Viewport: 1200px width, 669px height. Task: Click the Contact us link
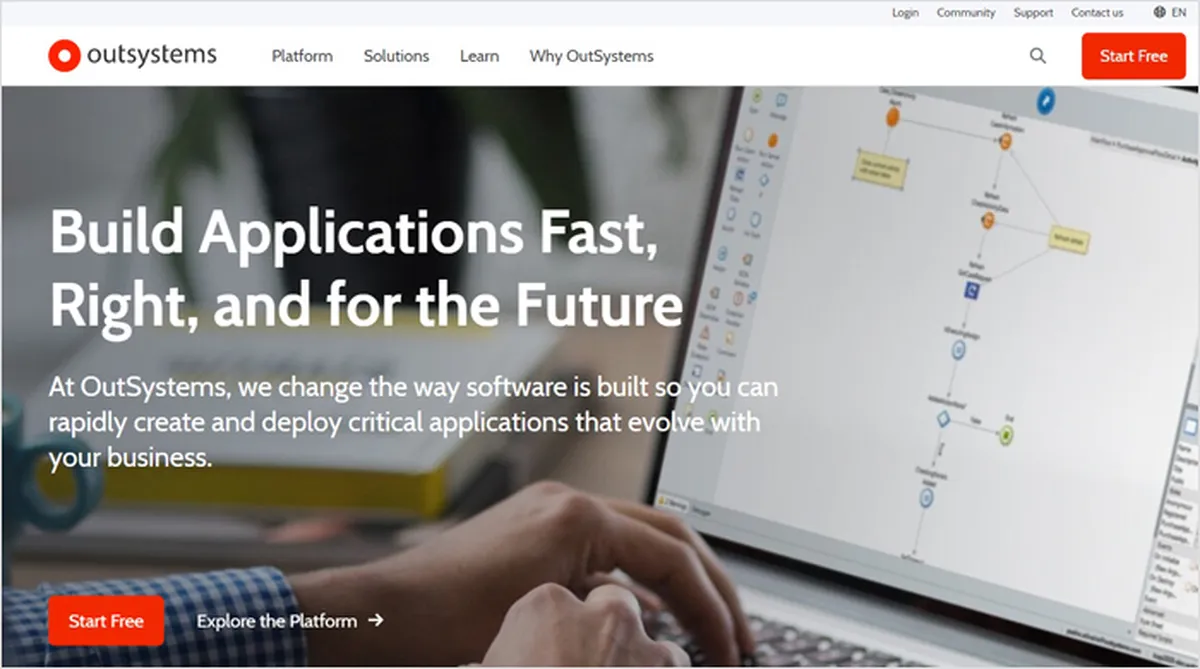pyautogui.click(x=1097, y=13)
